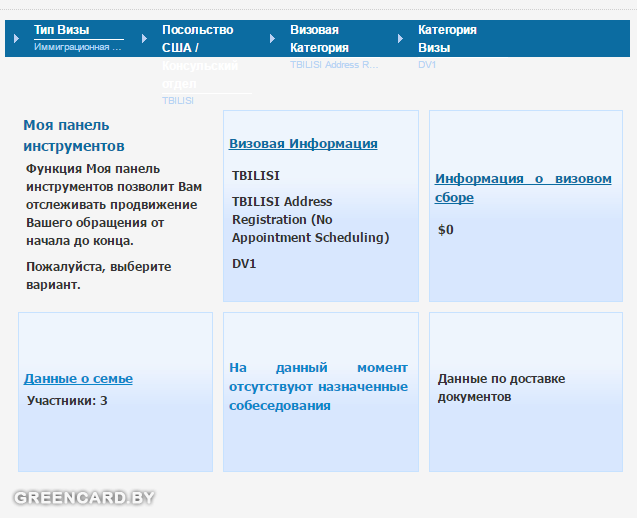Click the Участники: 3 text
Screen dimensions: 637x518
click(67, 401)
